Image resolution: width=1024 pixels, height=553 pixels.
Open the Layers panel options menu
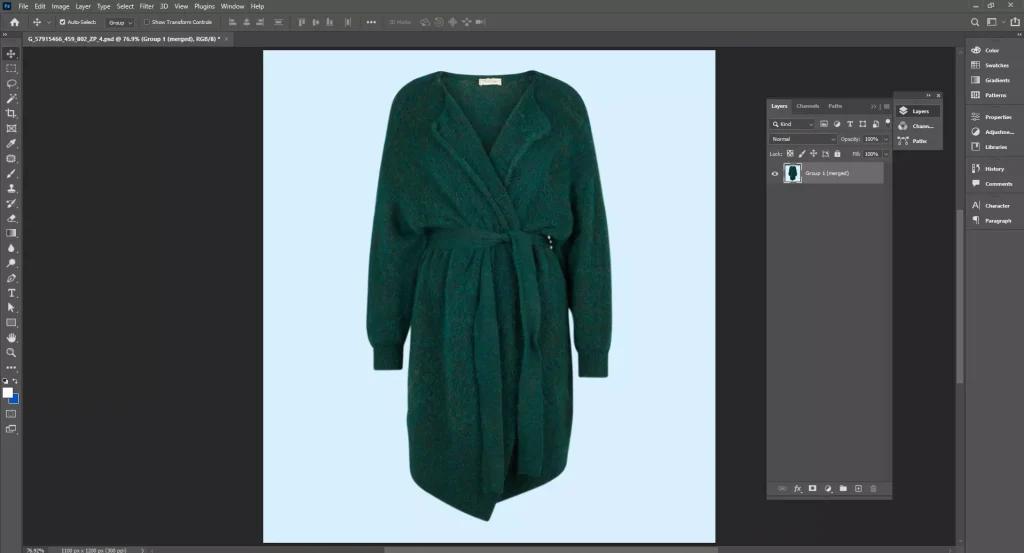click(886, 106)
